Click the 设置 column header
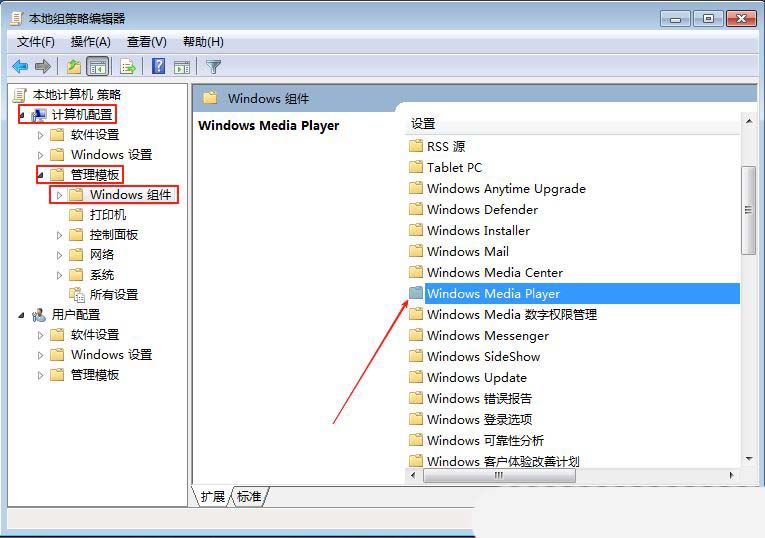Image resolution: width=765 pixels, height=538 pixels. point(424,123)
